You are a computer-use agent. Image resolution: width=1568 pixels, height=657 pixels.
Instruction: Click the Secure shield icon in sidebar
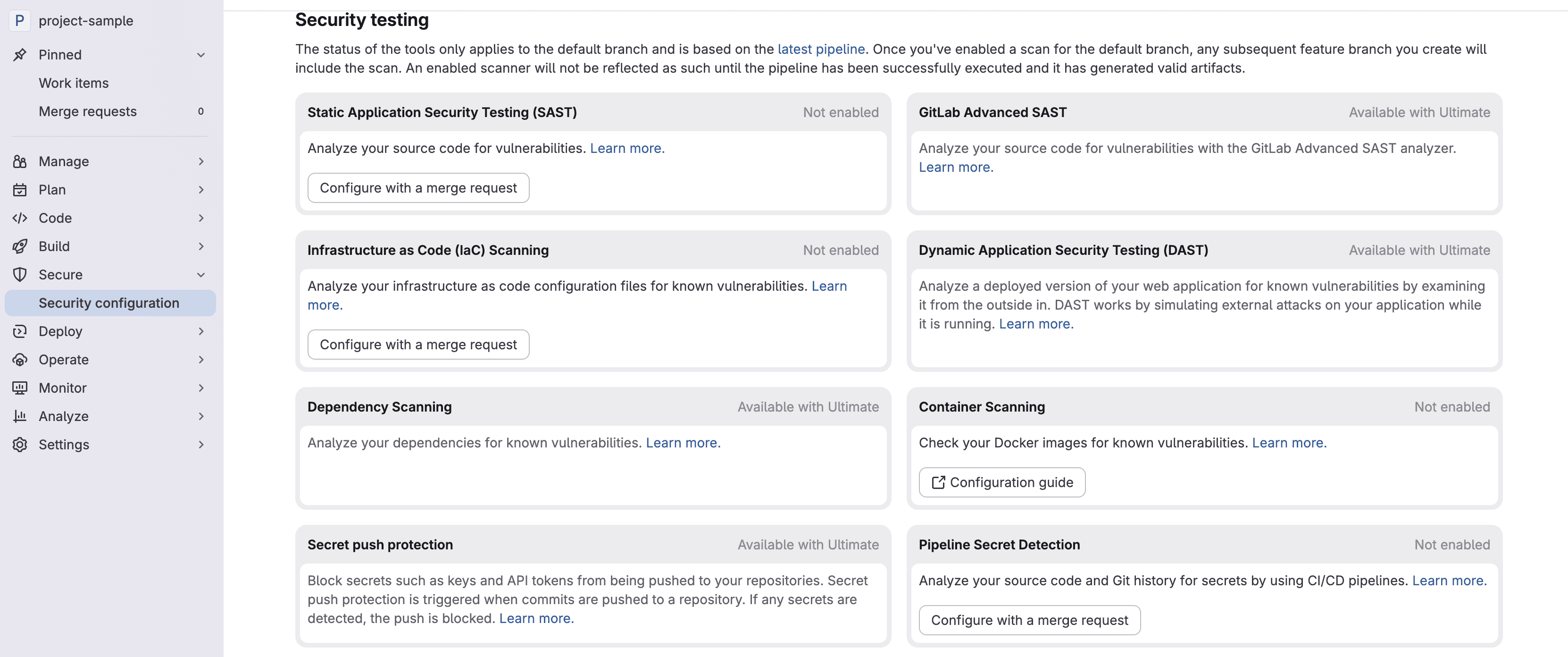(20, 274)
